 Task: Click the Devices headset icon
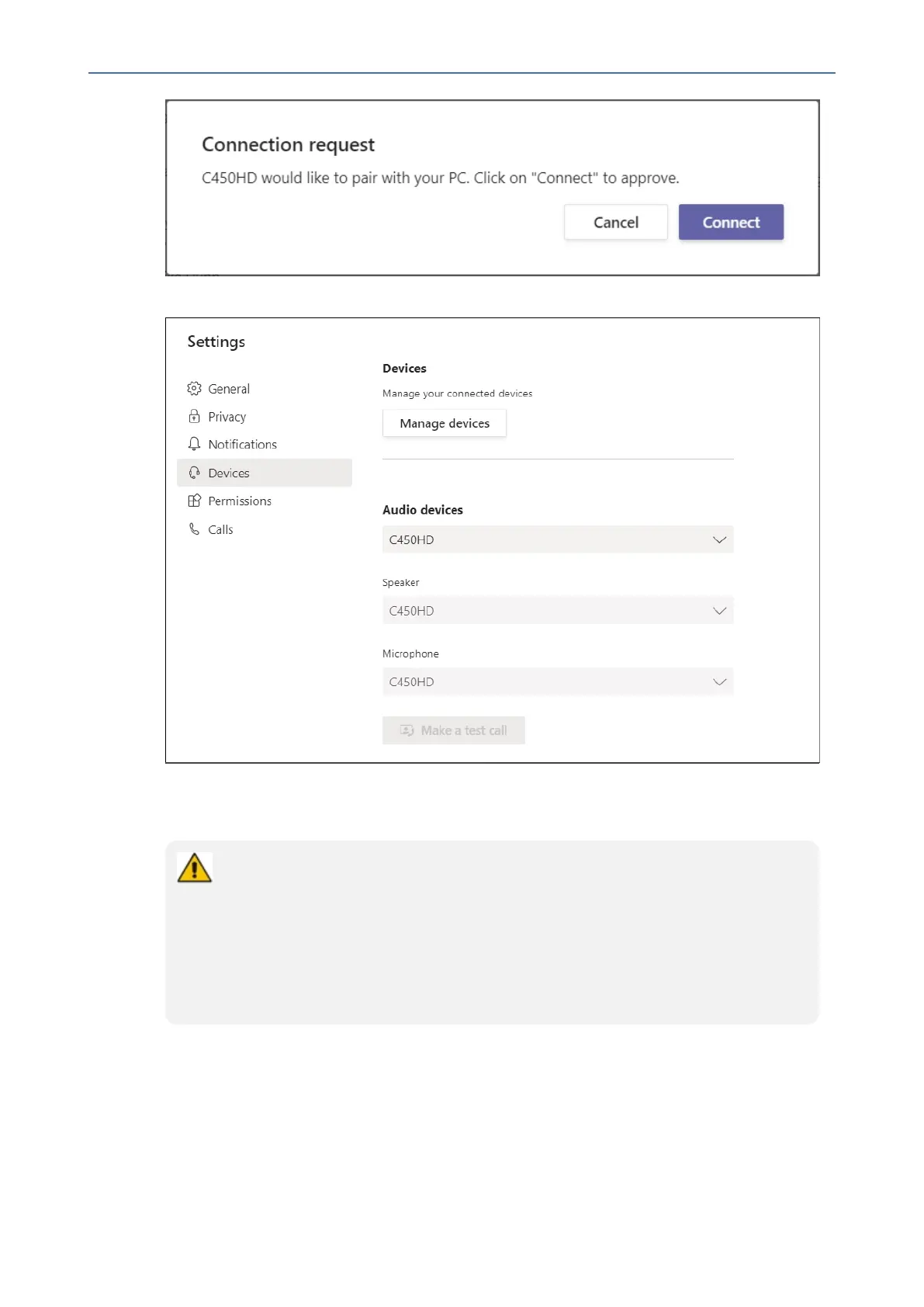click(x=194, y=473)
